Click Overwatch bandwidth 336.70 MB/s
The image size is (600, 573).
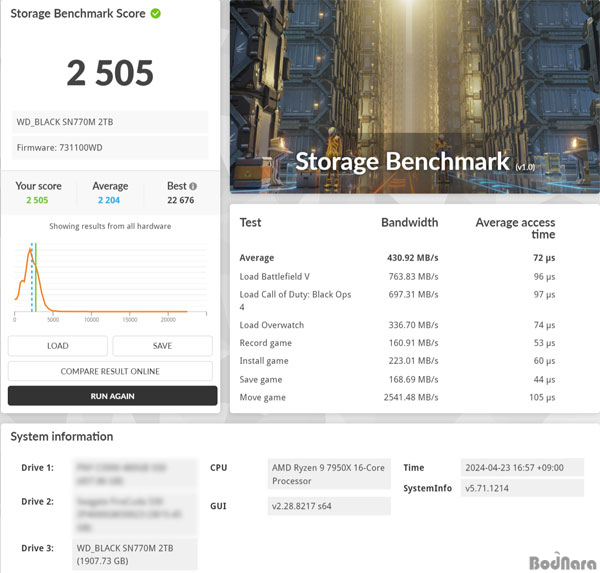coord(414,325)
